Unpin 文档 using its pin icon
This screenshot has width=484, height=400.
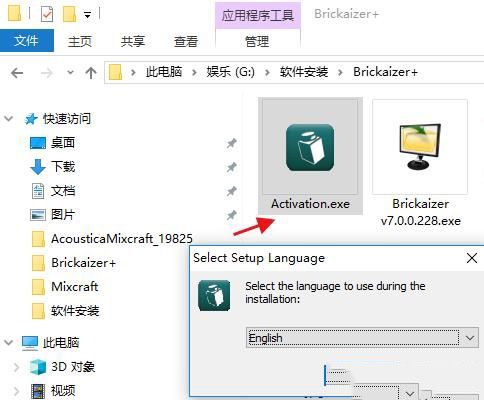[231, 191]
